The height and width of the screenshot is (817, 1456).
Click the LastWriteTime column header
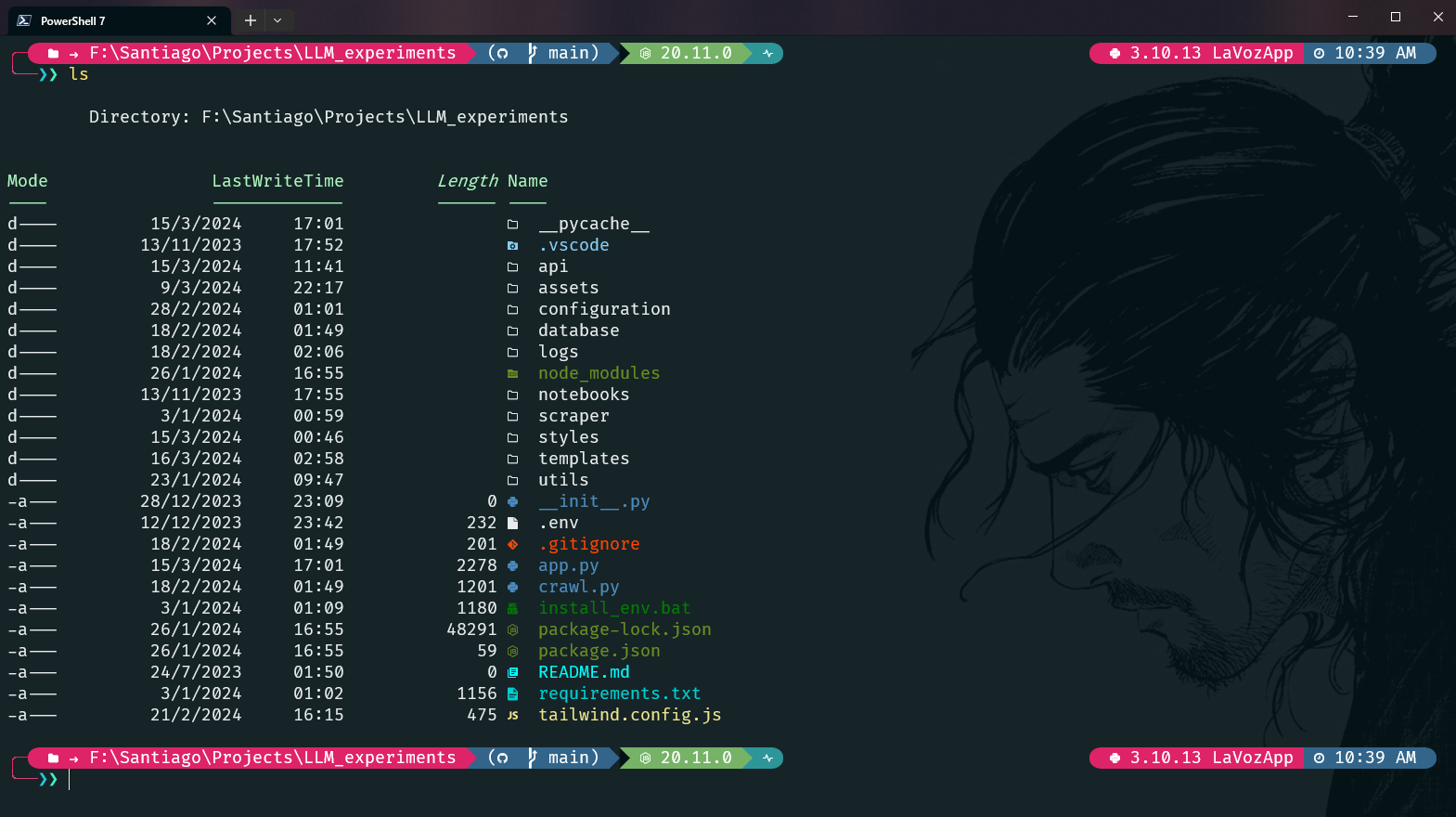point(277,181)
